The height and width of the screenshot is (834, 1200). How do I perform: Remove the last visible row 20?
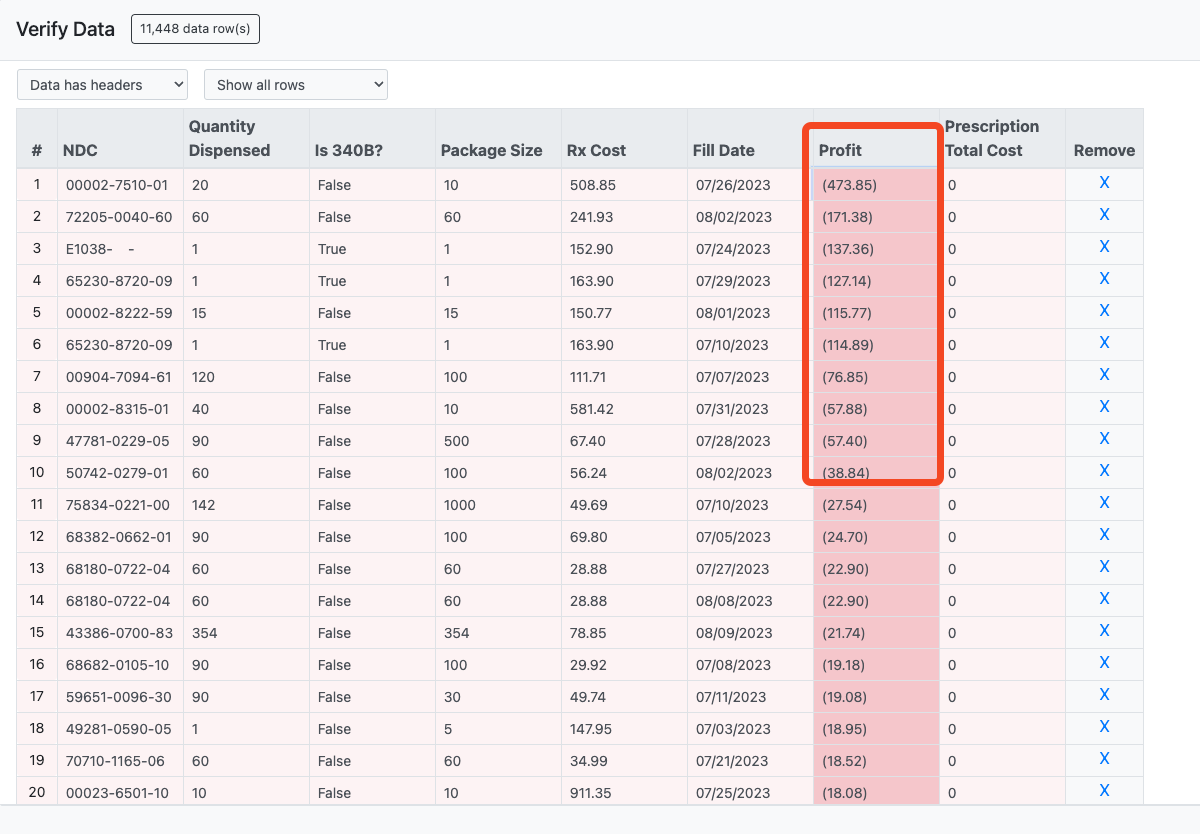(1103, 790)
